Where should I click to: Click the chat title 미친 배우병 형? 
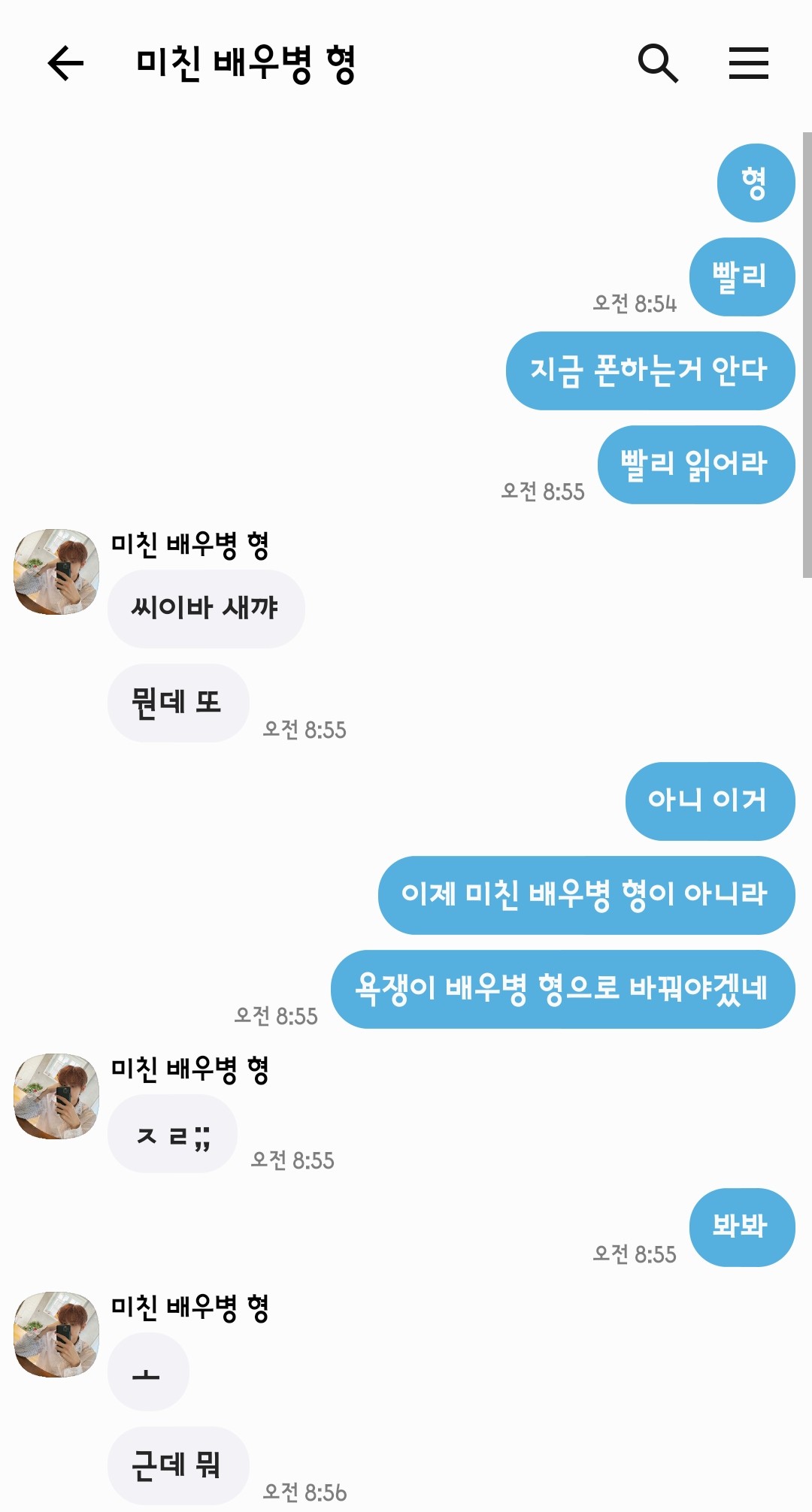(246, 64)
